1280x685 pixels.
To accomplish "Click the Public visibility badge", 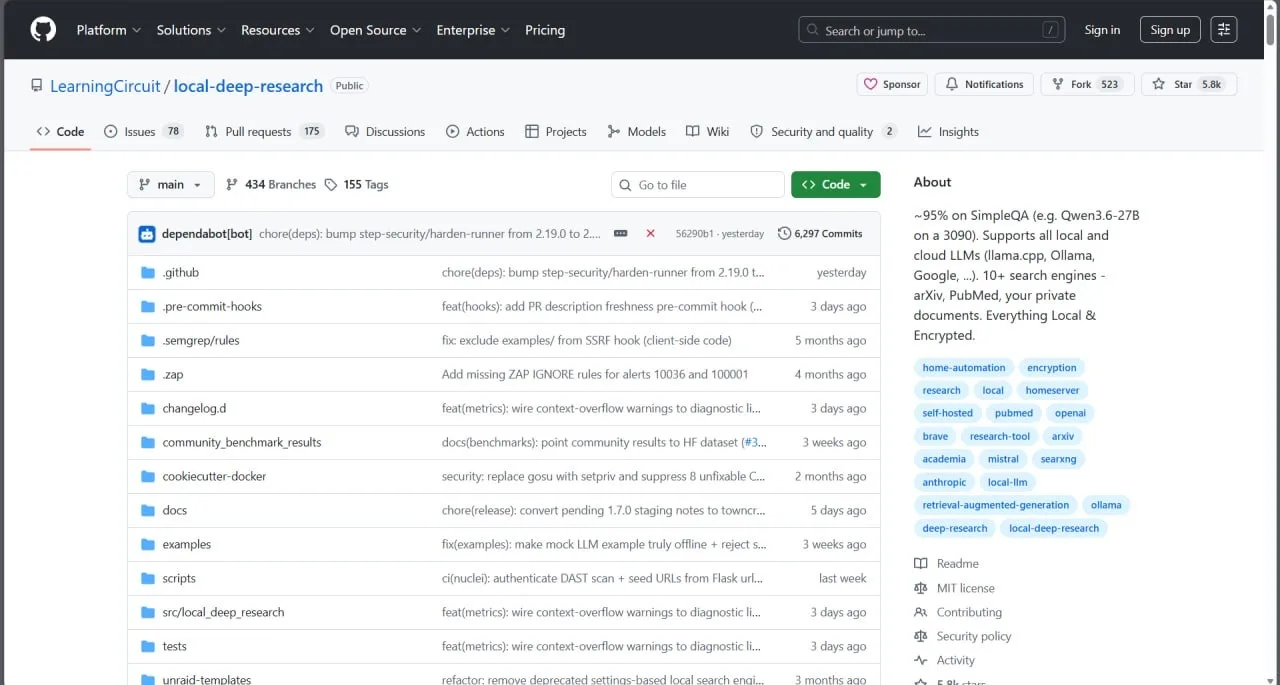I will (x=349, y=86).
